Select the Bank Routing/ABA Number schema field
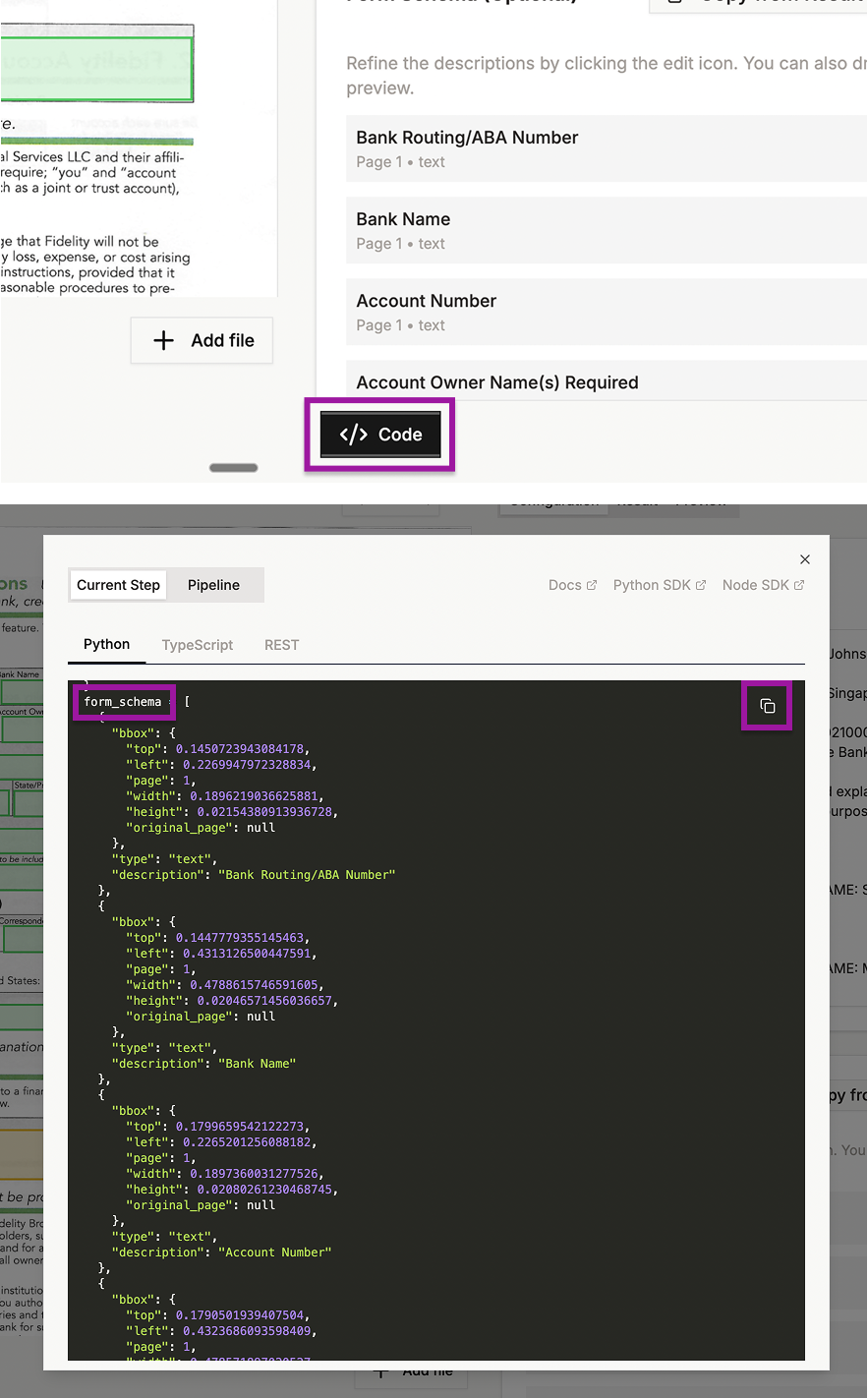This screenshot has width=868, height=1398. [x=607, y=148]
